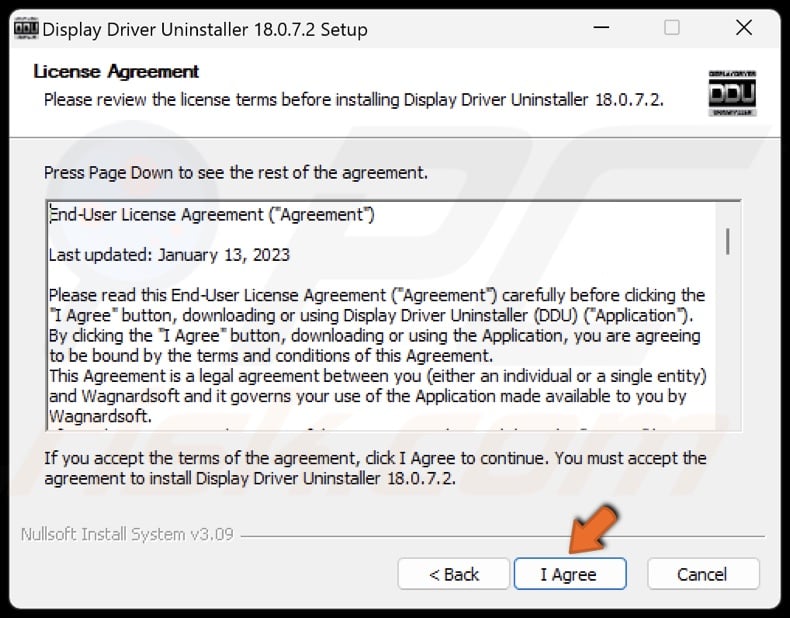
Task: Click the 'Nullsoft Install System v3.09' label
Action: coord(127,534)
